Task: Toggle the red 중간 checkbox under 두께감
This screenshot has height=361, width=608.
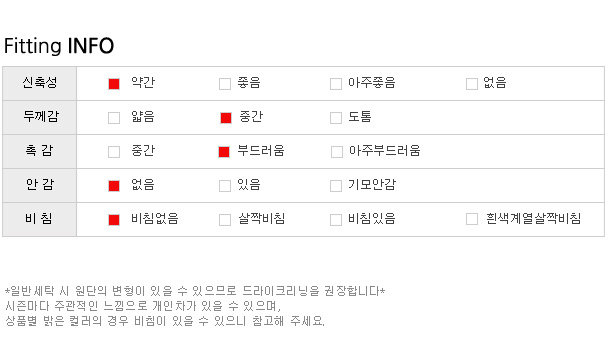Action: [x=226, y=118]
